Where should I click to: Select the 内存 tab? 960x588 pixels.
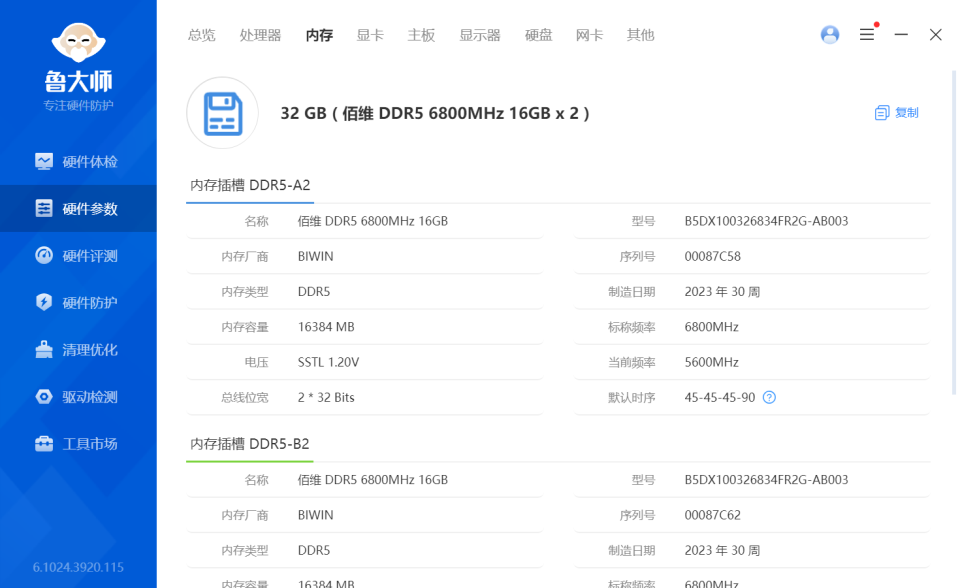coord(319,35)
